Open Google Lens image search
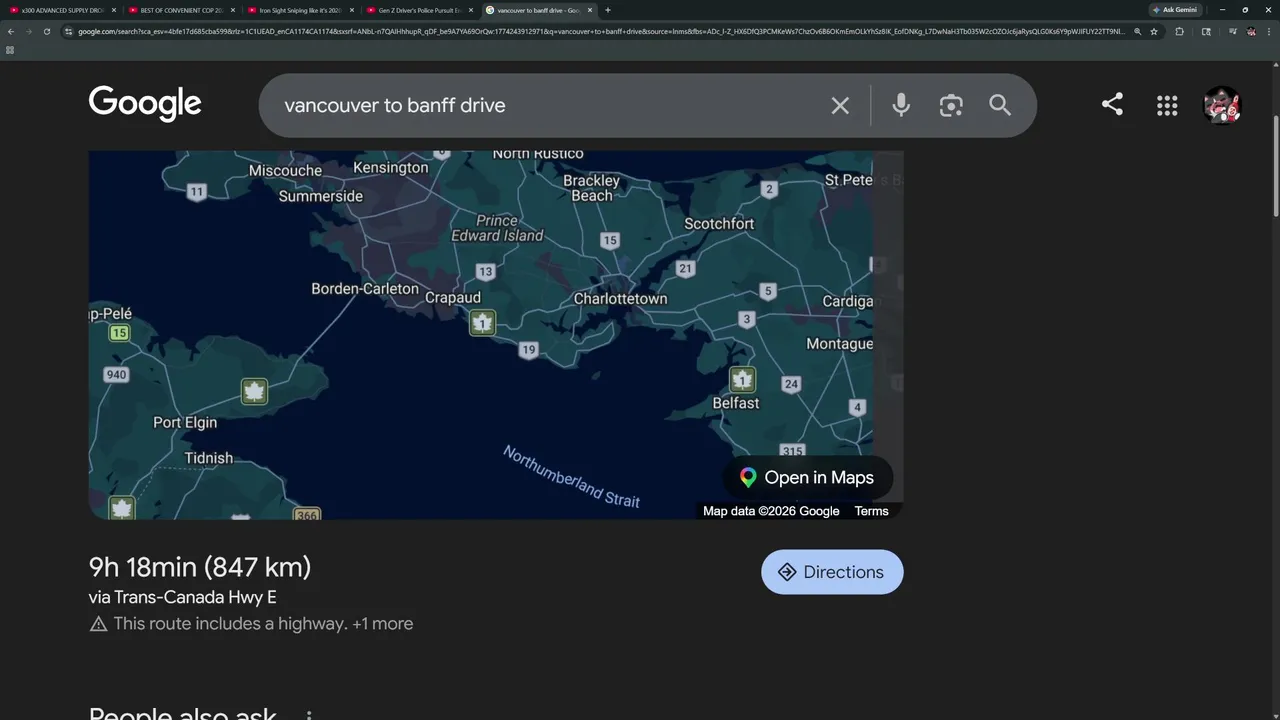This screenshot has width=1280, height=720. (x=951, y=105)
